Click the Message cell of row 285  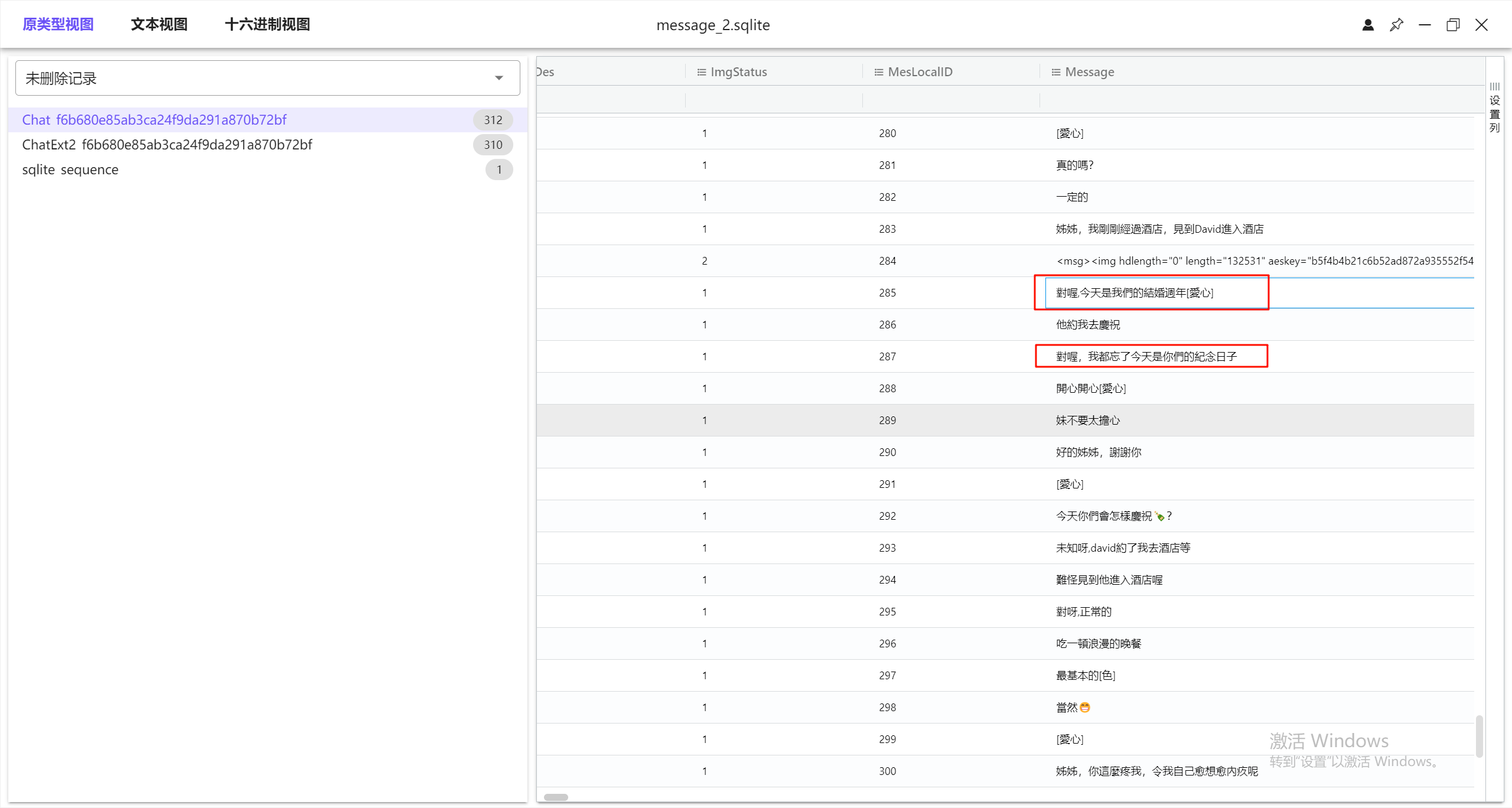[1134, 293]
